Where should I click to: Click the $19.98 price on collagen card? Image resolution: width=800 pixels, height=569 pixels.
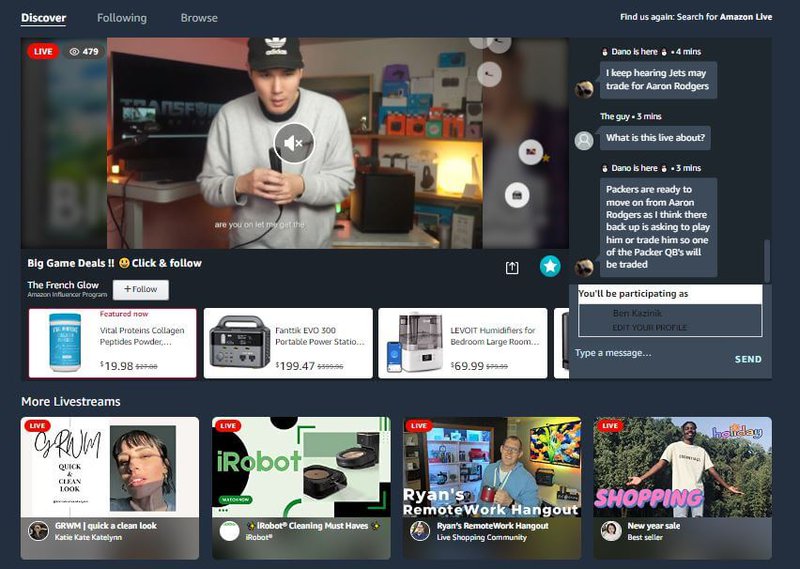tap(117, 366)
